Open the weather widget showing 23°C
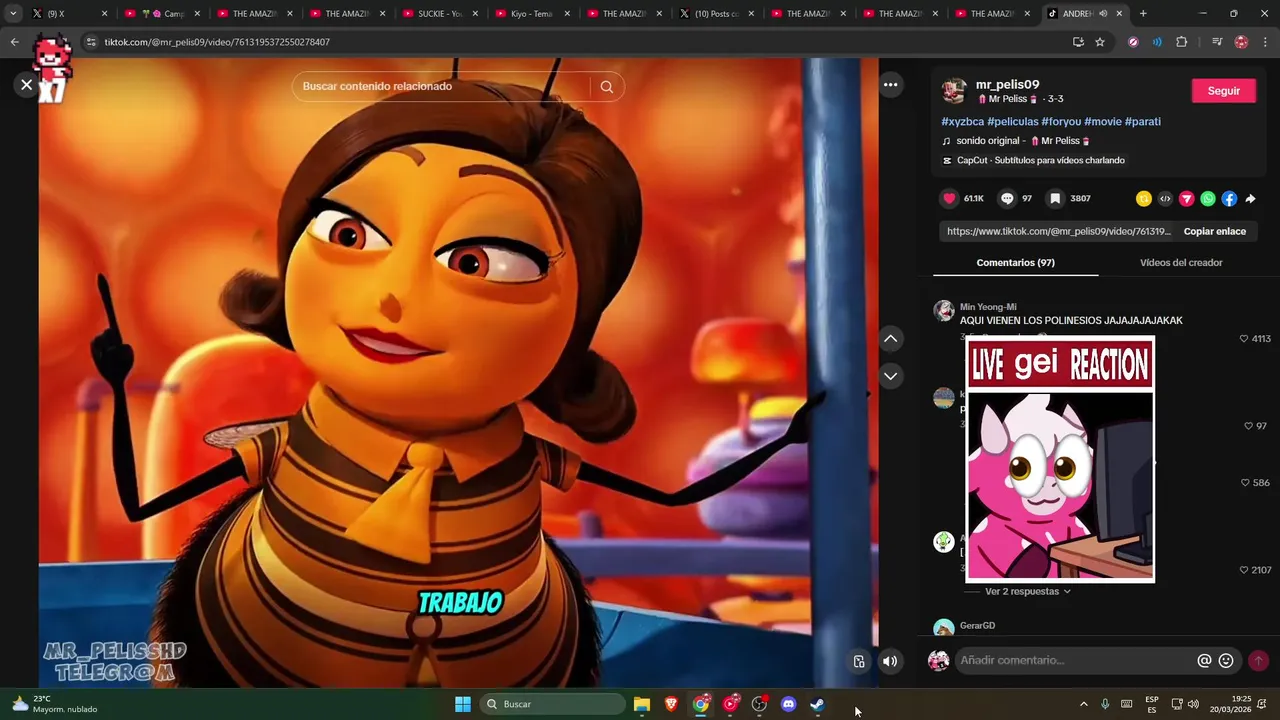The height and width of the screenshot is (720, 1280). (x=55, y=704)
